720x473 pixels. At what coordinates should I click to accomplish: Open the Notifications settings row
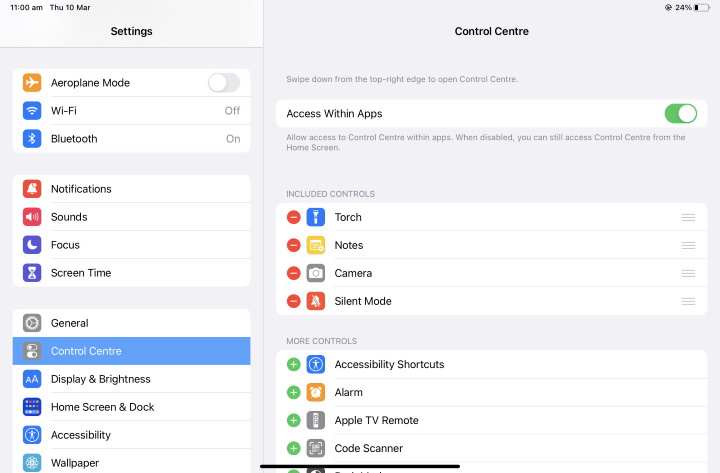[131, 189]
